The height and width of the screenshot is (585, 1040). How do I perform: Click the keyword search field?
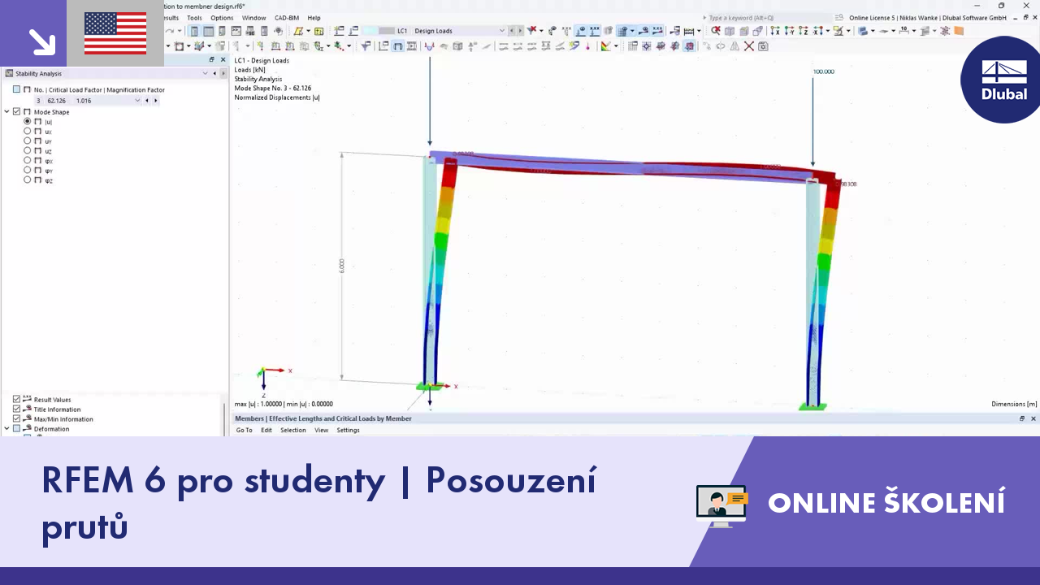coord(766,18)
